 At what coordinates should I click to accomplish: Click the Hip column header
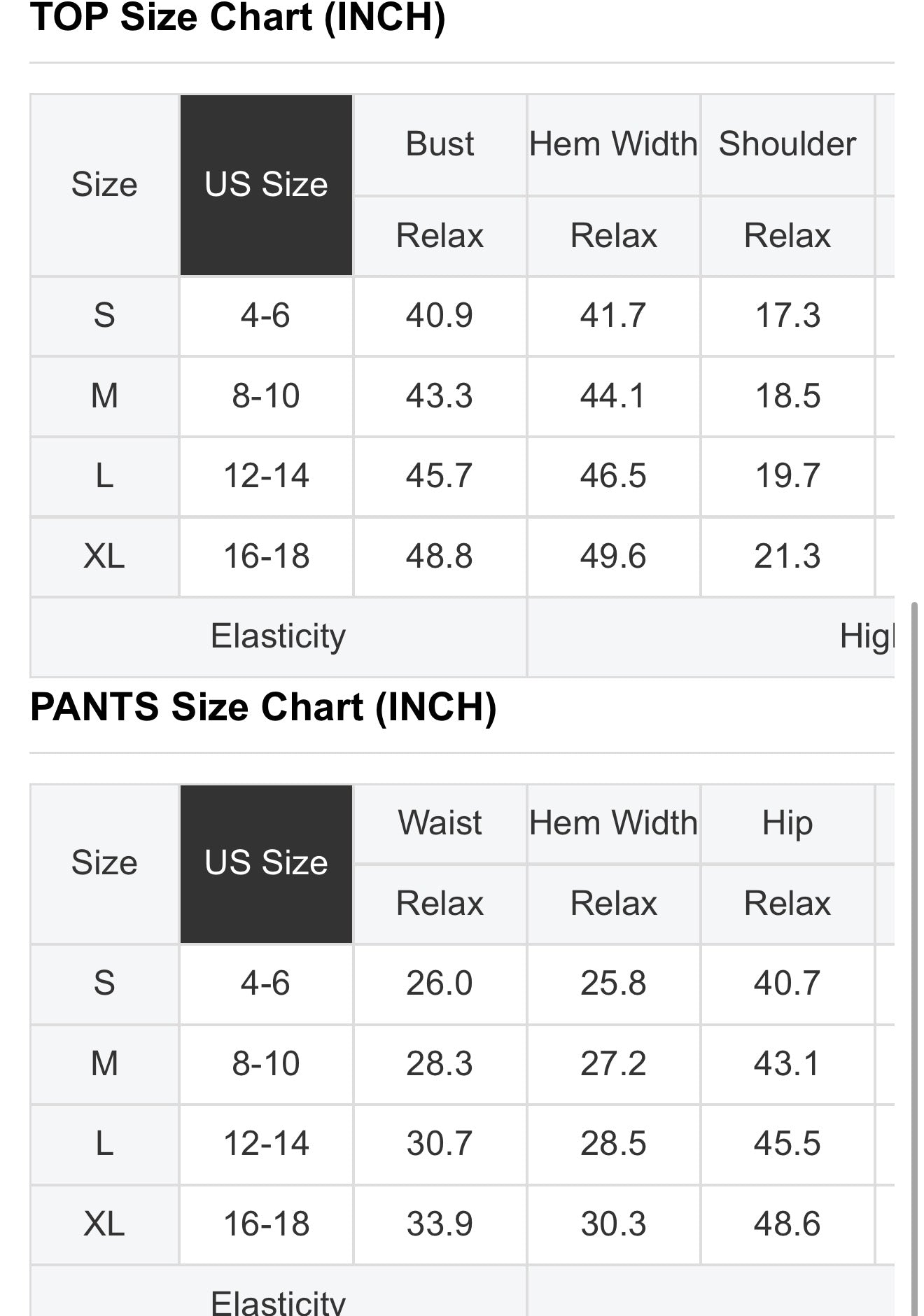tap(787, 823)
